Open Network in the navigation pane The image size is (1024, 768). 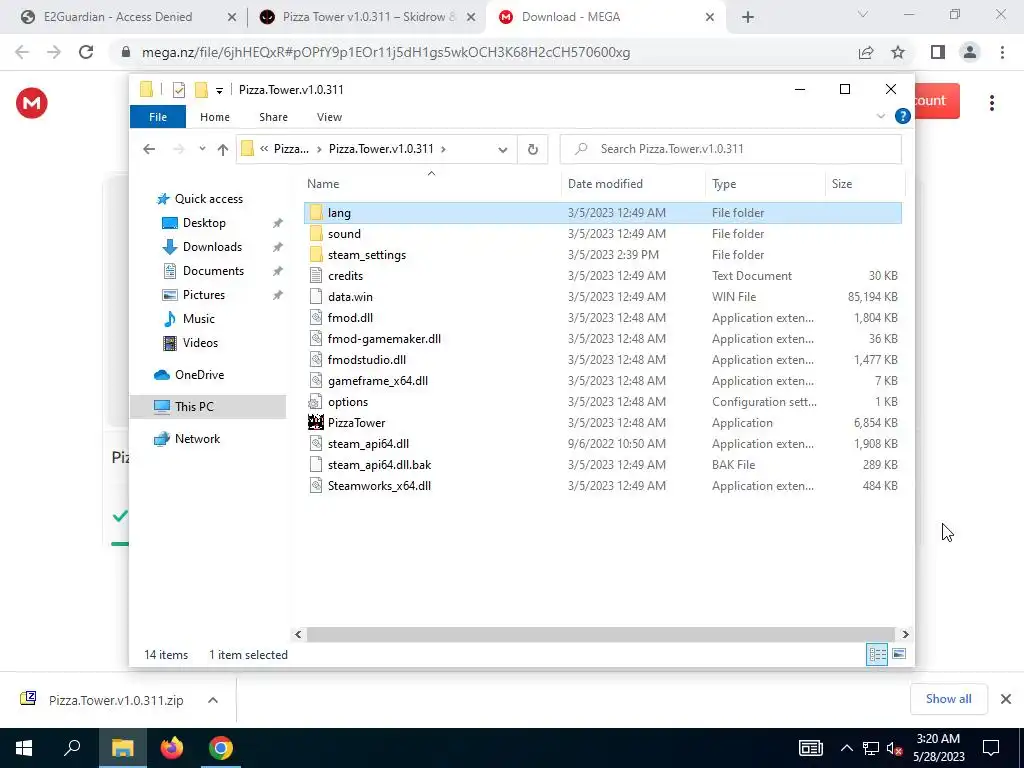tap(197, 439)
